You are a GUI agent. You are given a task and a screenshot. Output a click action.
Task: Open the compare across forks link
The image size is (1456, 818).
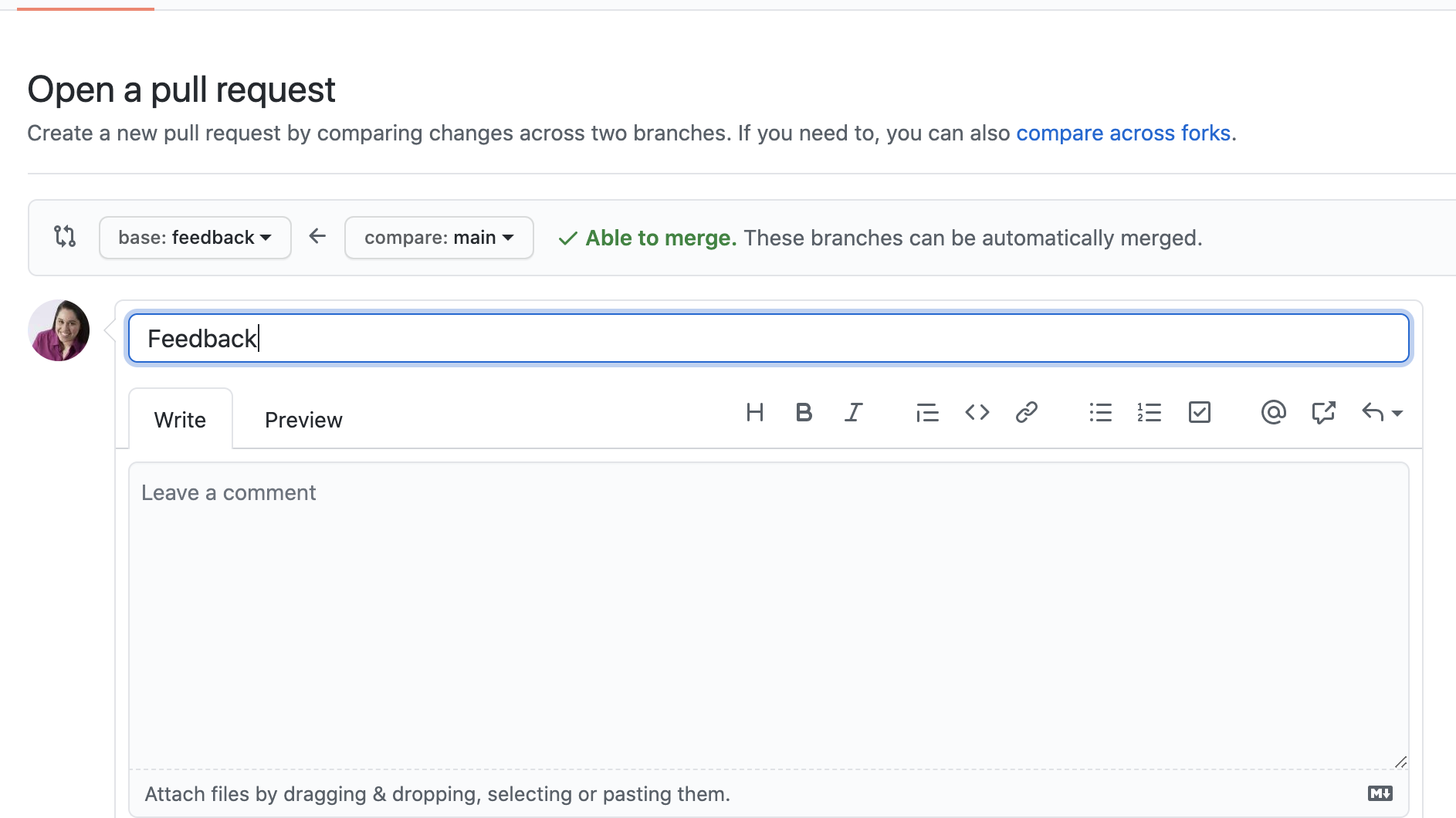(x=1122, y=133)
